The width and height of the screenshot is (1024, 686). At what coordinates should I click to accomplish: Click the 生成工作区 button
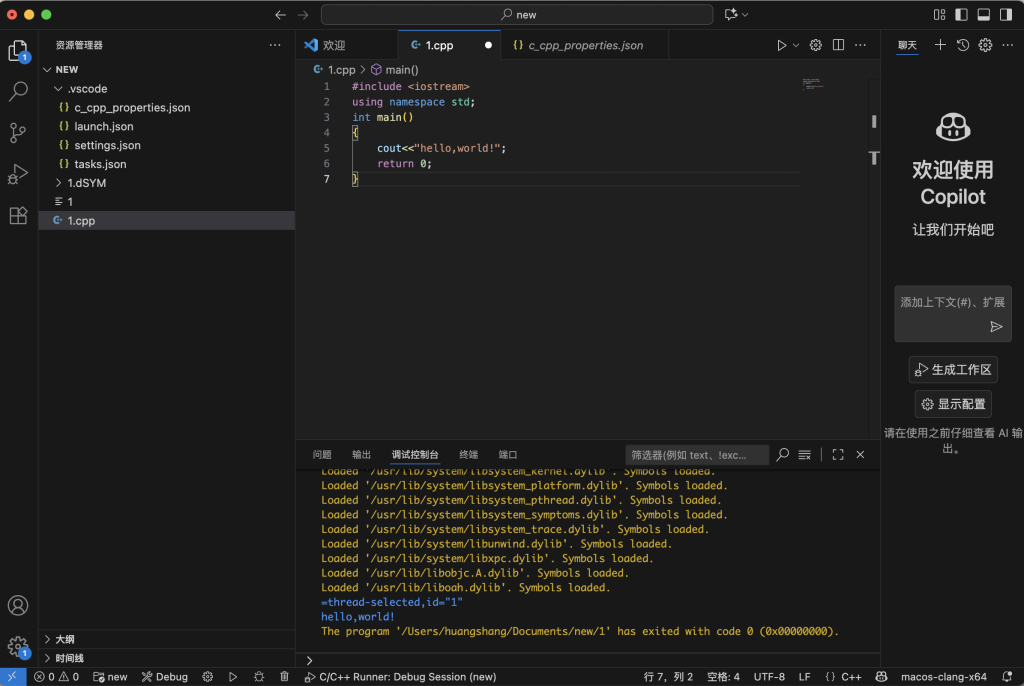coord(953,370)
